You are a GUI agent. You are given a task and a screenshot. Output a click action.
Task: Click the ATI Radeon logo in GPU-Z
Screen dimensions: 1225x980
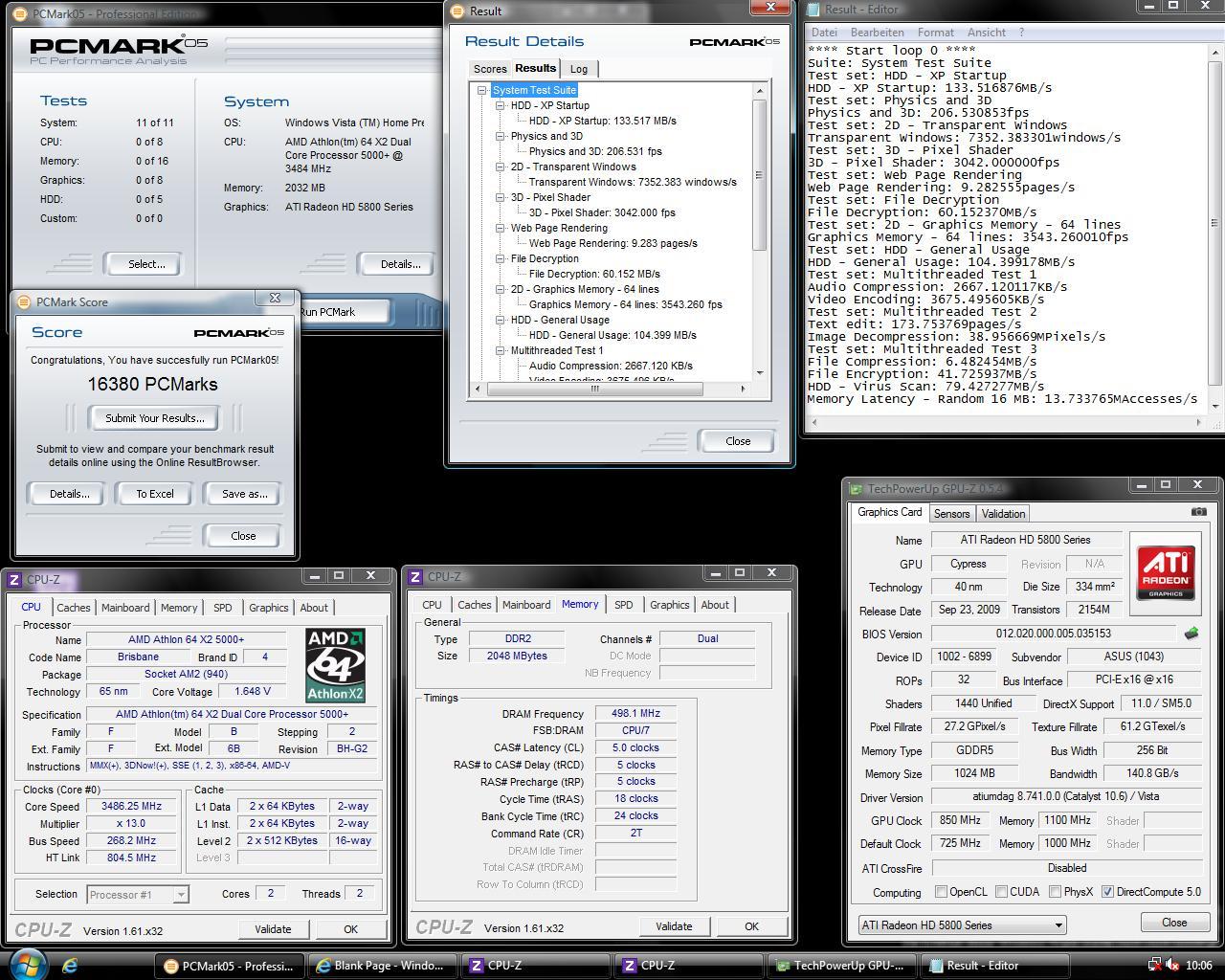click(1166, 573)
